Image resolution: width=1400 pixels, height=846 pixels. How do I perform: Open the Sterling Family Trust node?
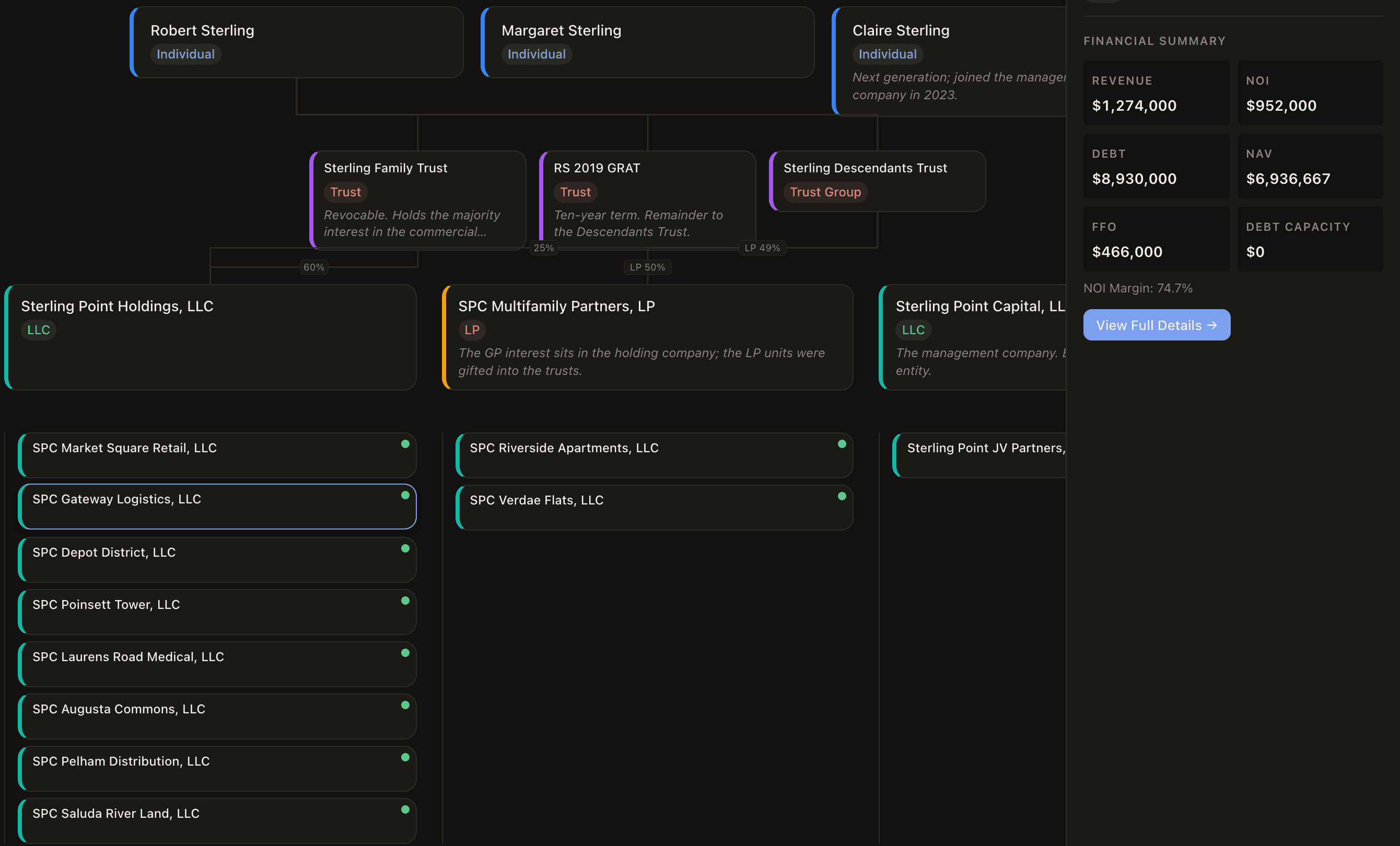pos(417,200)
